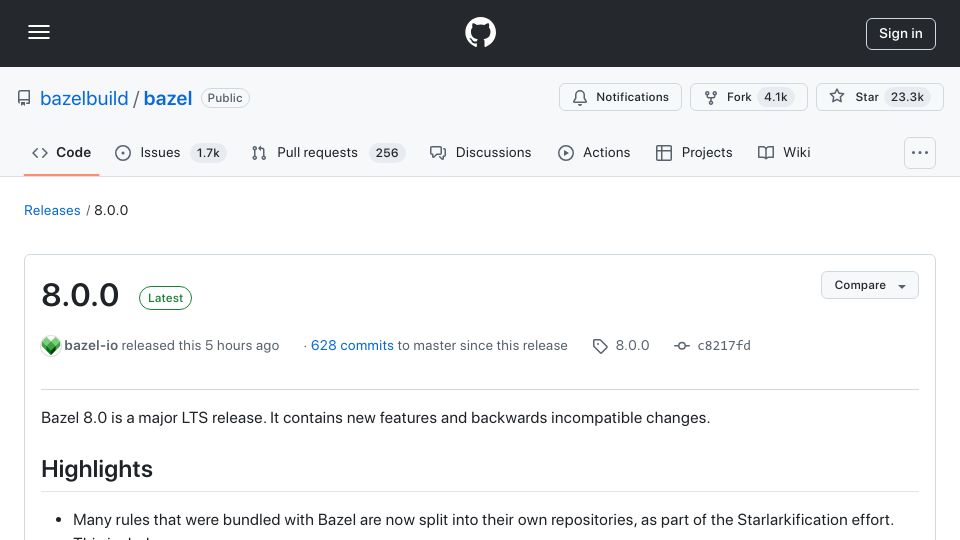The width and height of the screenshot is (960, 540).
Task: Click the open book Wiki icon
Action: point(766,153)
